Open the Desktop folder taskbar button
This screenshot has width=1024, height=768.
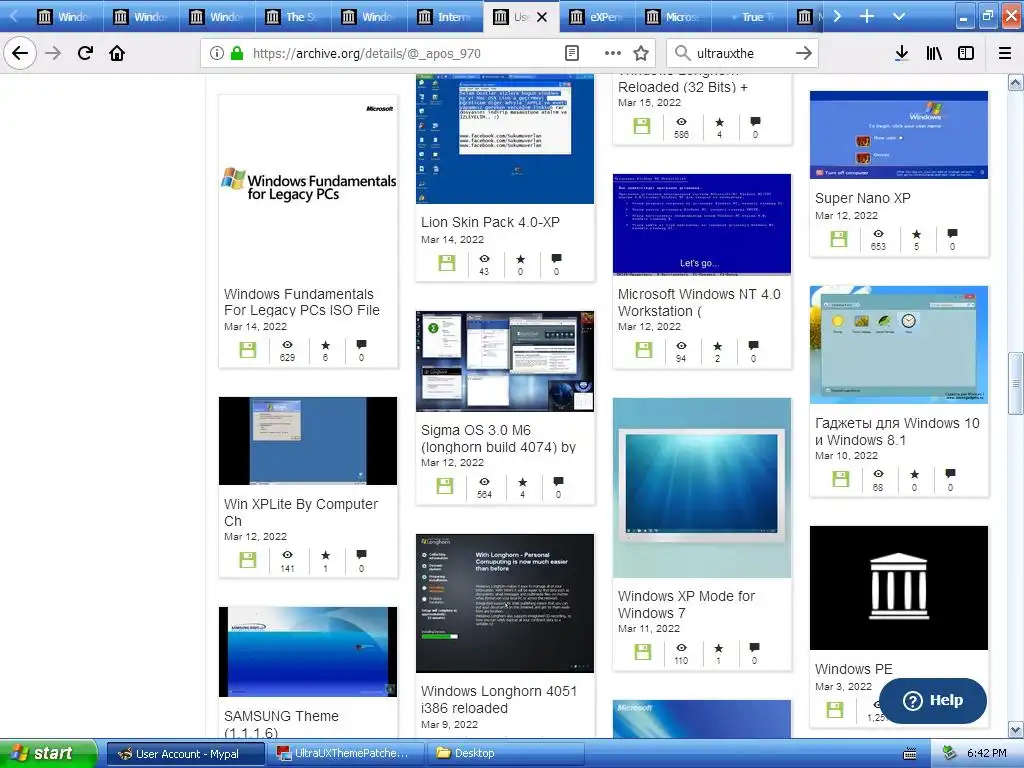tap(505, 754)
